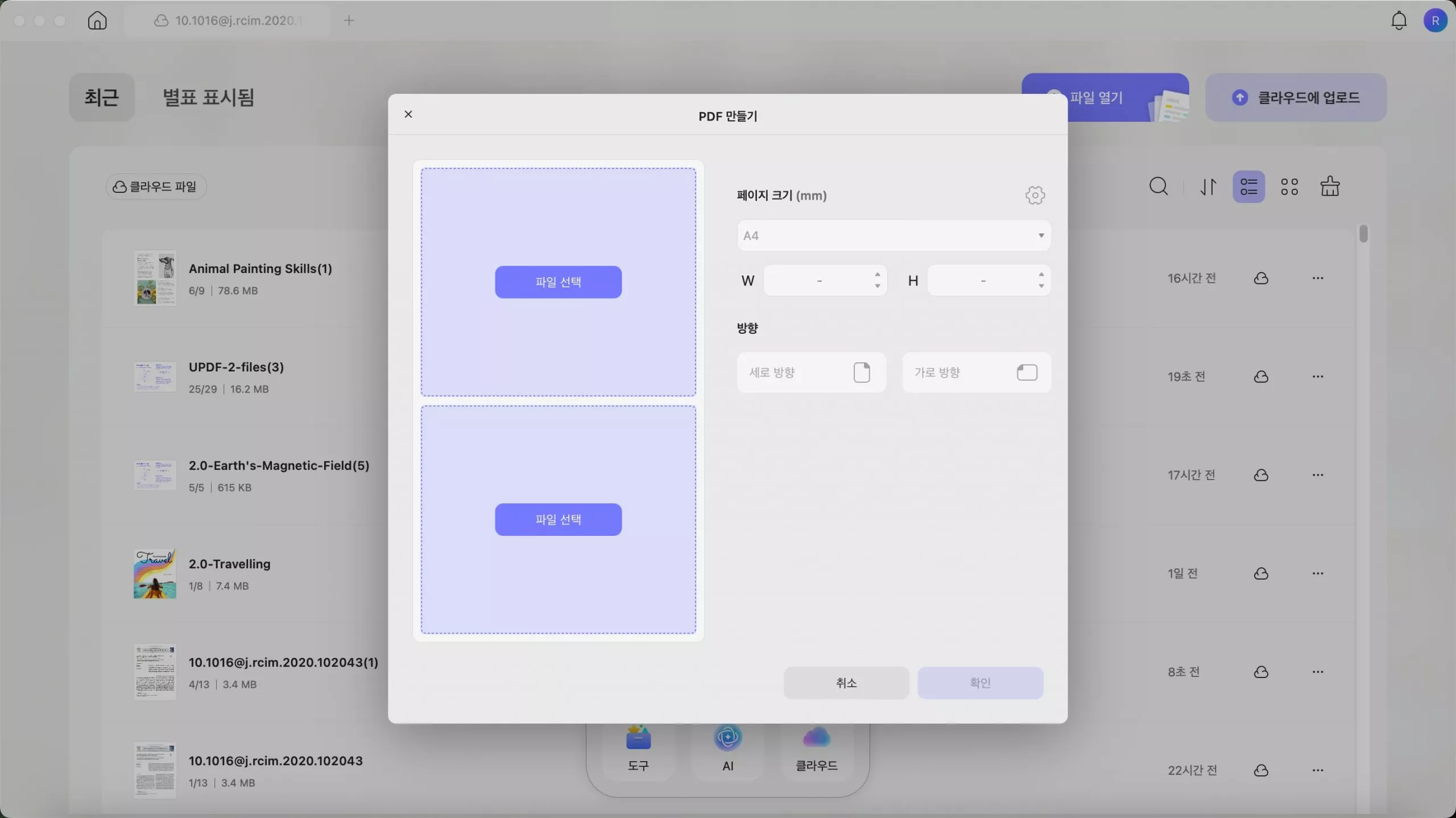Close the PDF 만들기 dialog
Screen dimensions: 1456x818
coord(408,114)
